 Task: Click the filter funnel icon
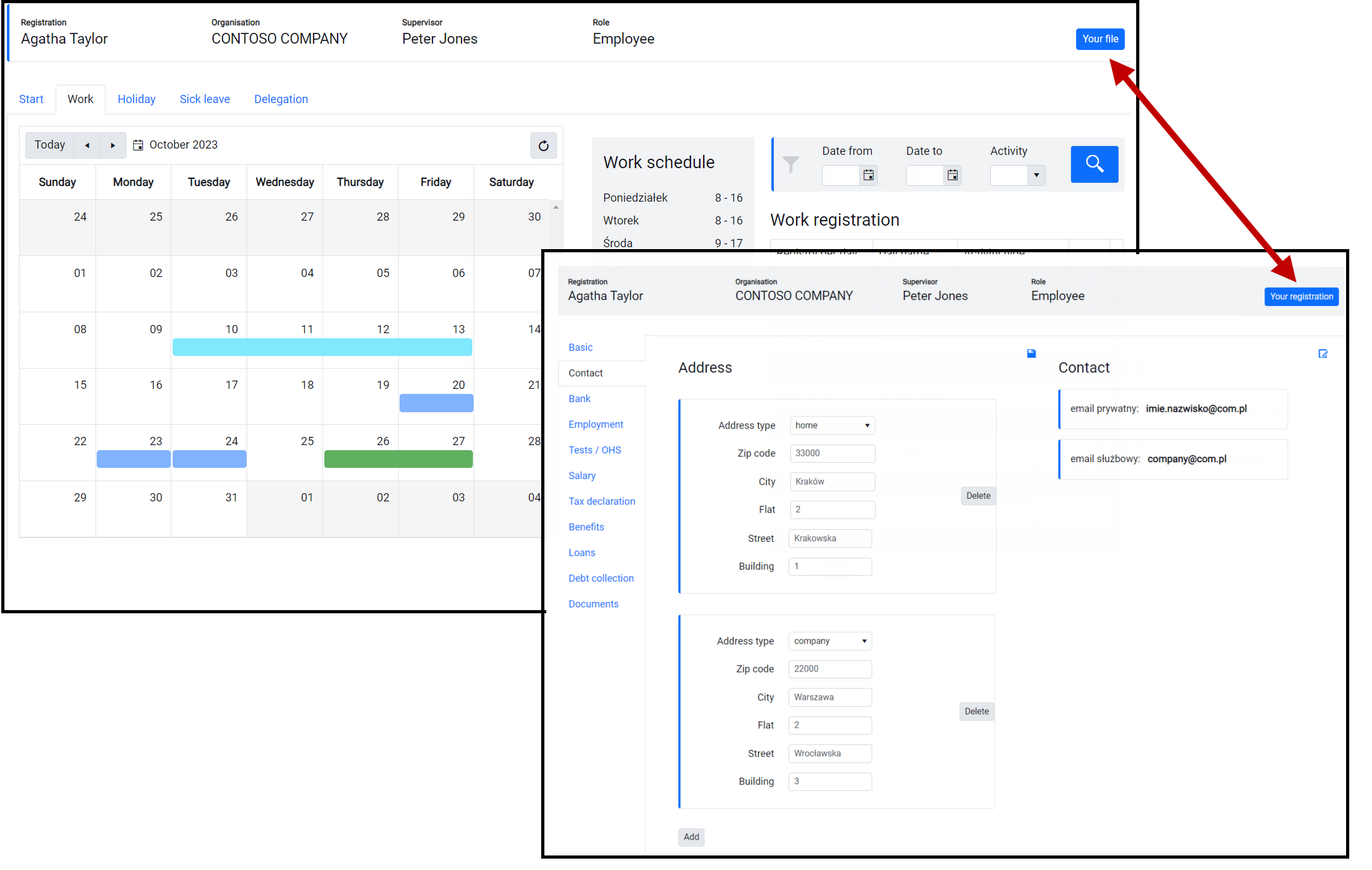(x=790, y=164)
